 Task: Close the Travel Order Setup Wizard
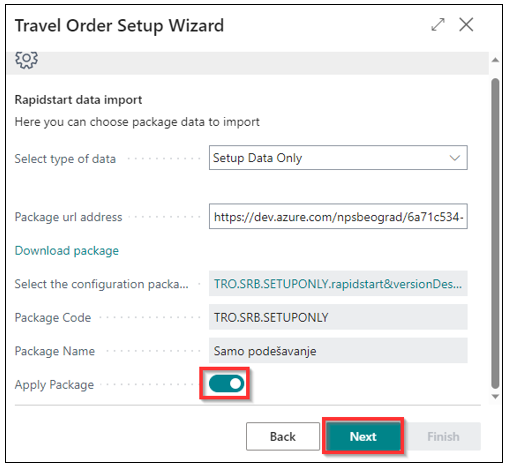click(x=466, y=25)
